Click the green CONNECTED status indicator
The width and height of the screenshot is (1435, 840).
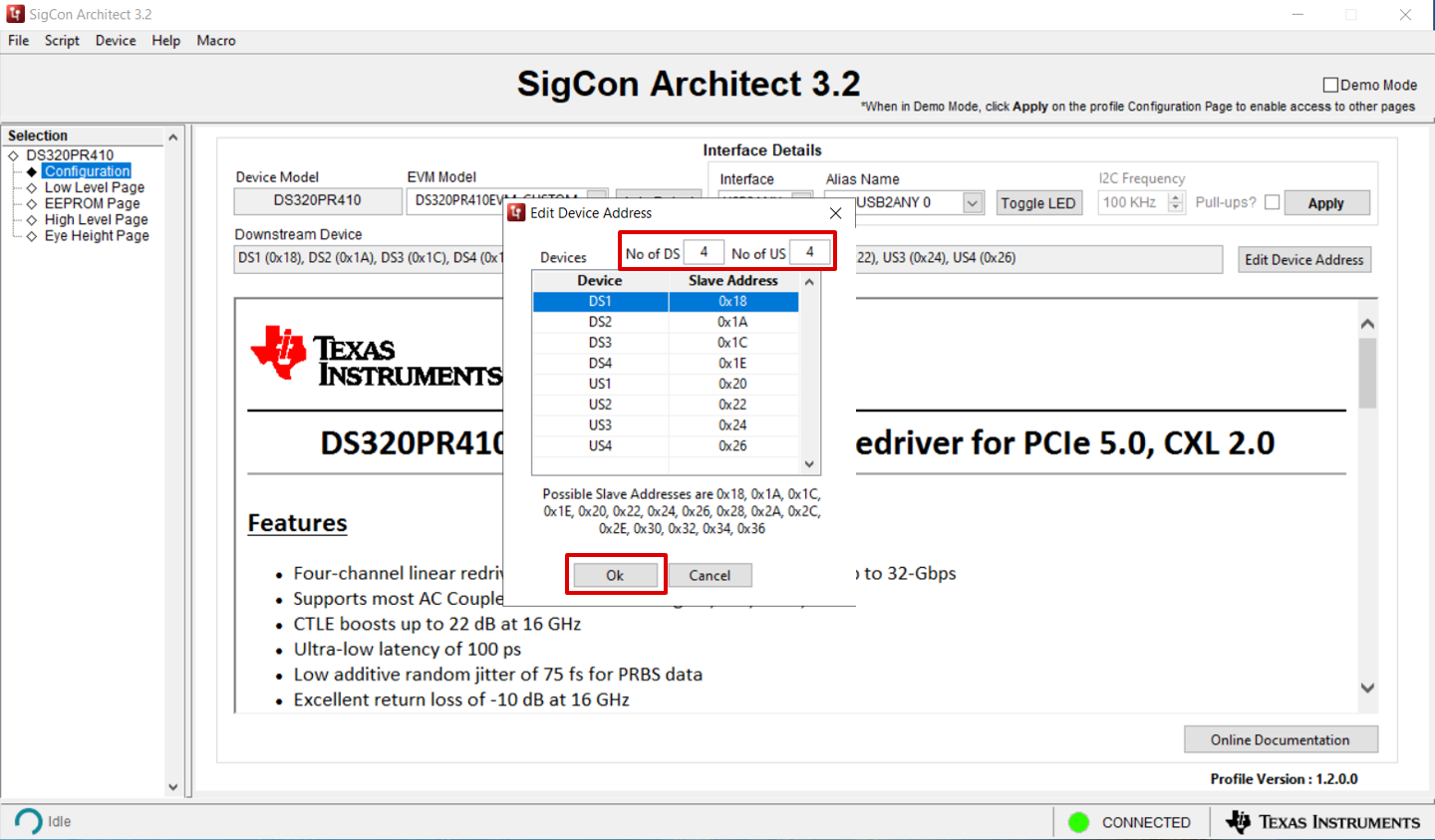click(x=1078, y=822)
